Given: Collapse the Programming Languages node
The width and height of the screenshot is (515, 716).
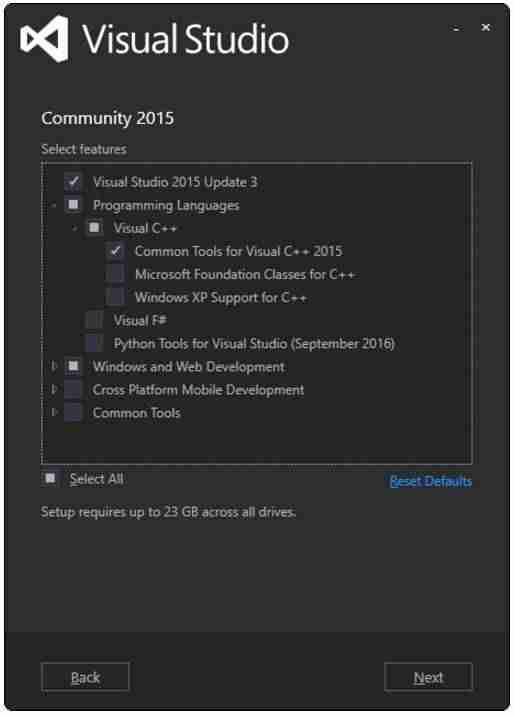Looking at the screenshot, I should (54, 206).
